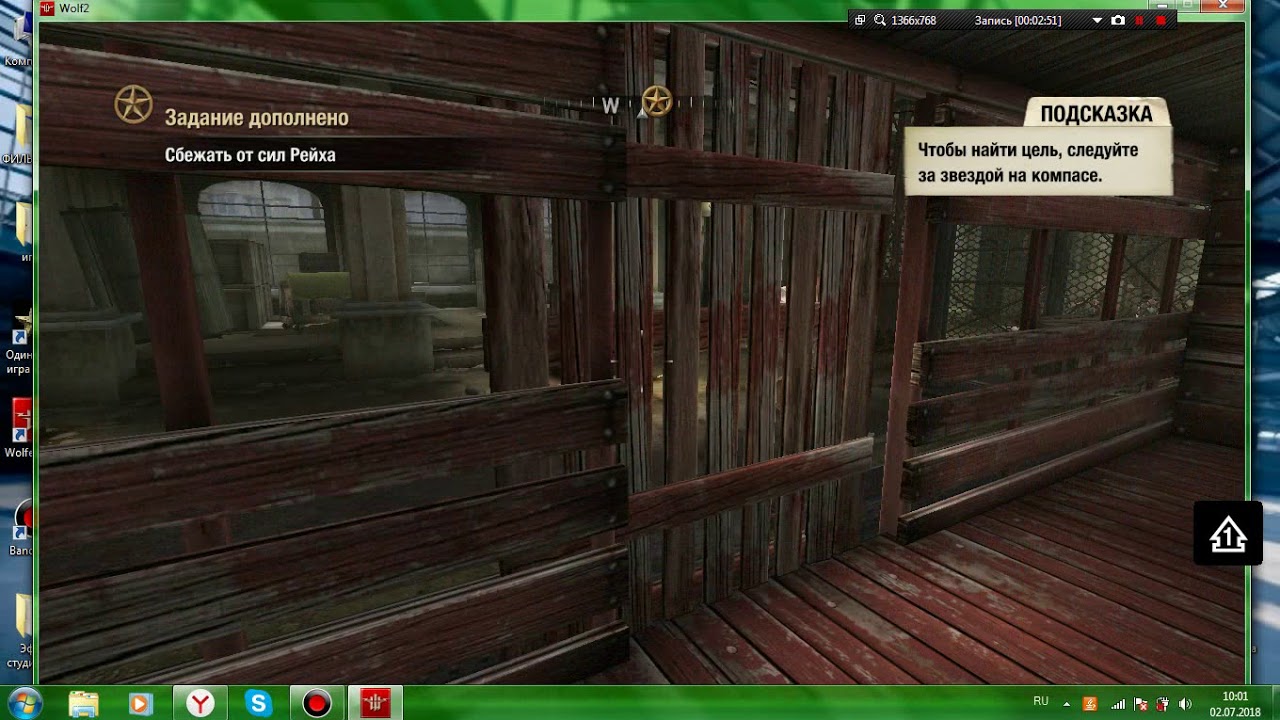Click the Show desktop strip on the taskbar
The image size is (1280, 720).
[1274, 704]
